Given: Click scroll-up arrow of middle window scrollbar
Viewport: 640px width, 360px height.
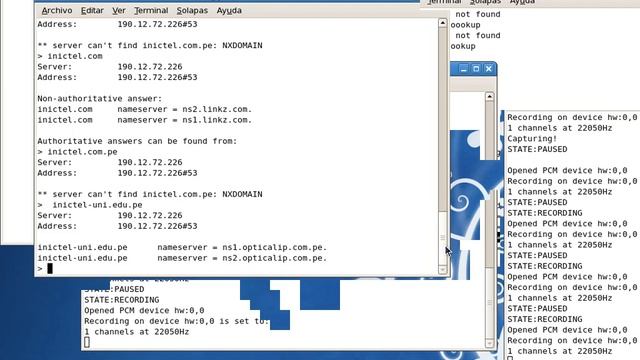Looking at the screenshot, I should [x=489, y=97].
